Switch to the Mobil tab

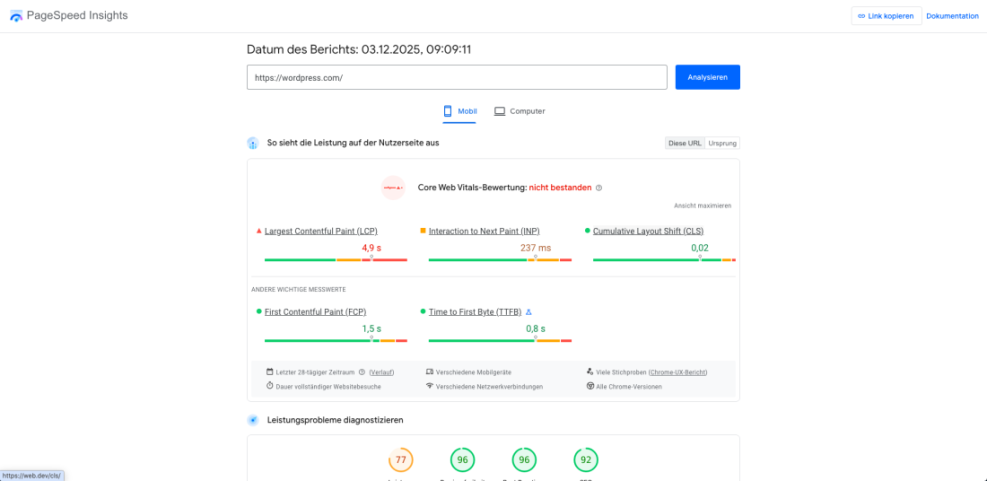[460, 111]
